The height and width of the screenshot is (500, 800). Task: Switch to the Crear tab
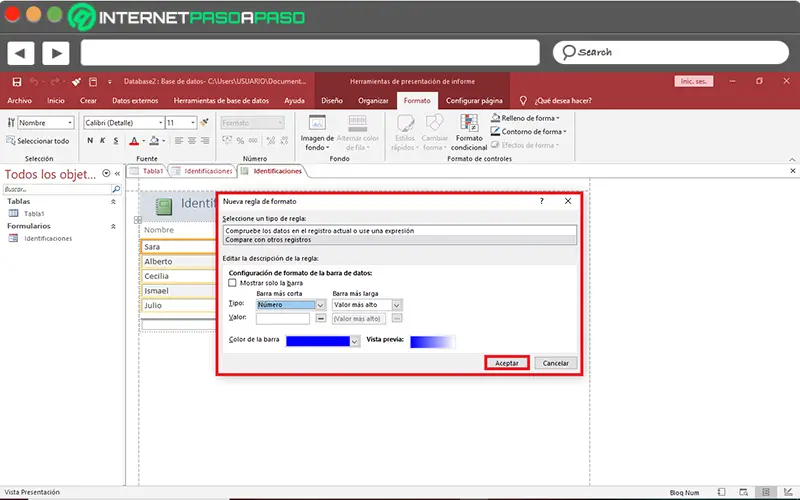(x=88, y=101)
